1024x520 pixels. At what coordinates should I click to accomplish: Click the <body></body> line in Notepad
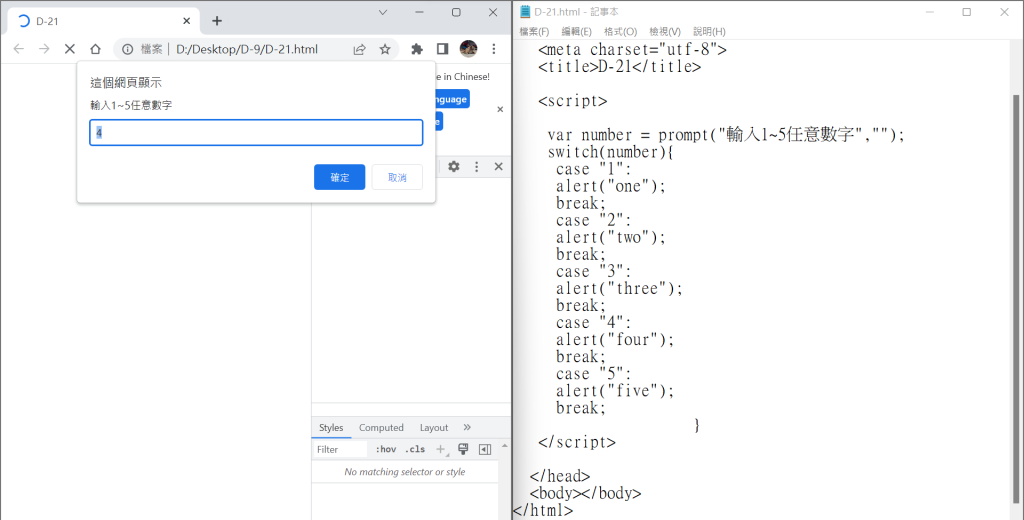585,493
